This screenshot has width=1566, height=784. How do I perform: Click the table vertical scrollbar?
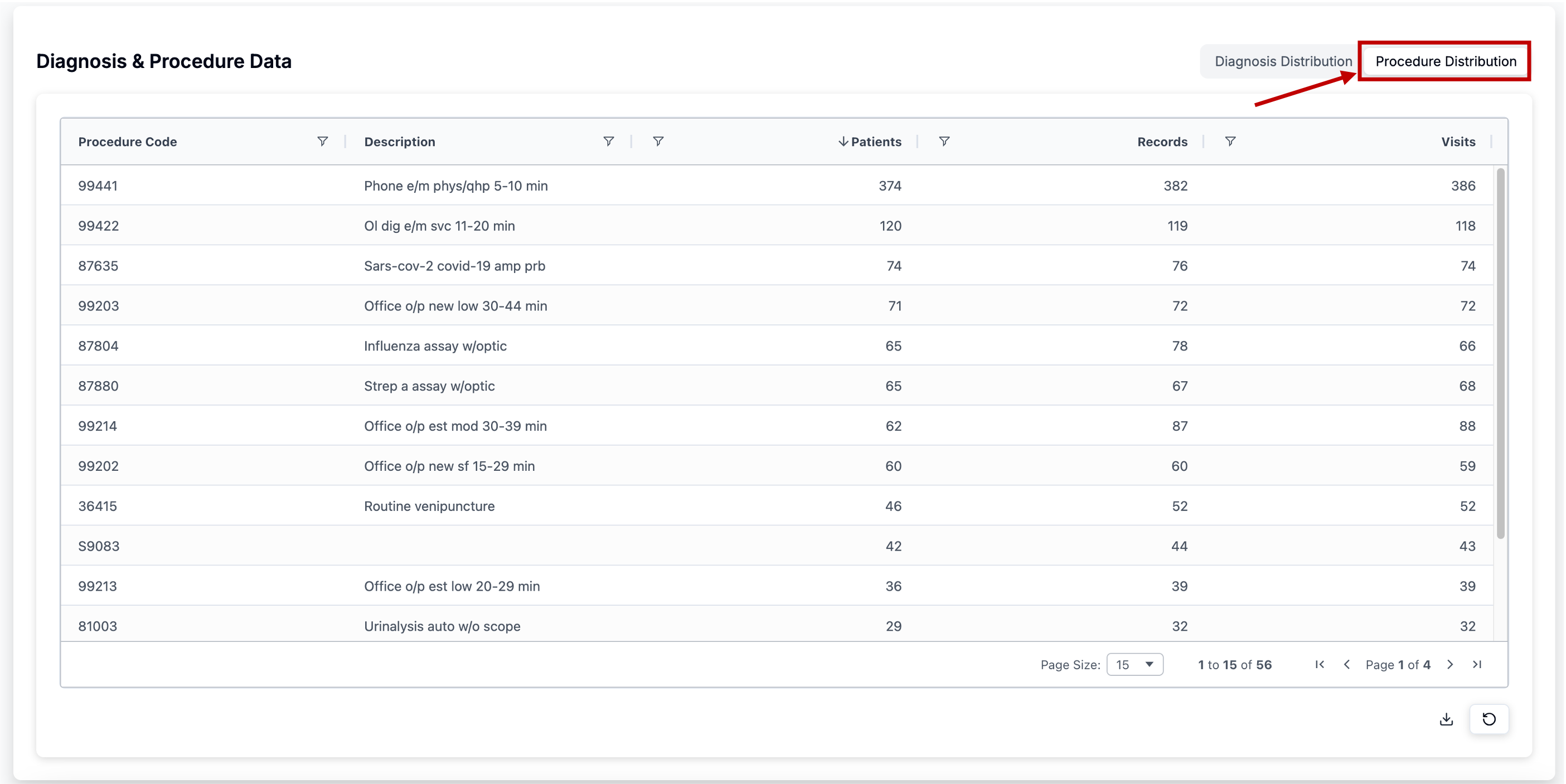click(1500, 353)
